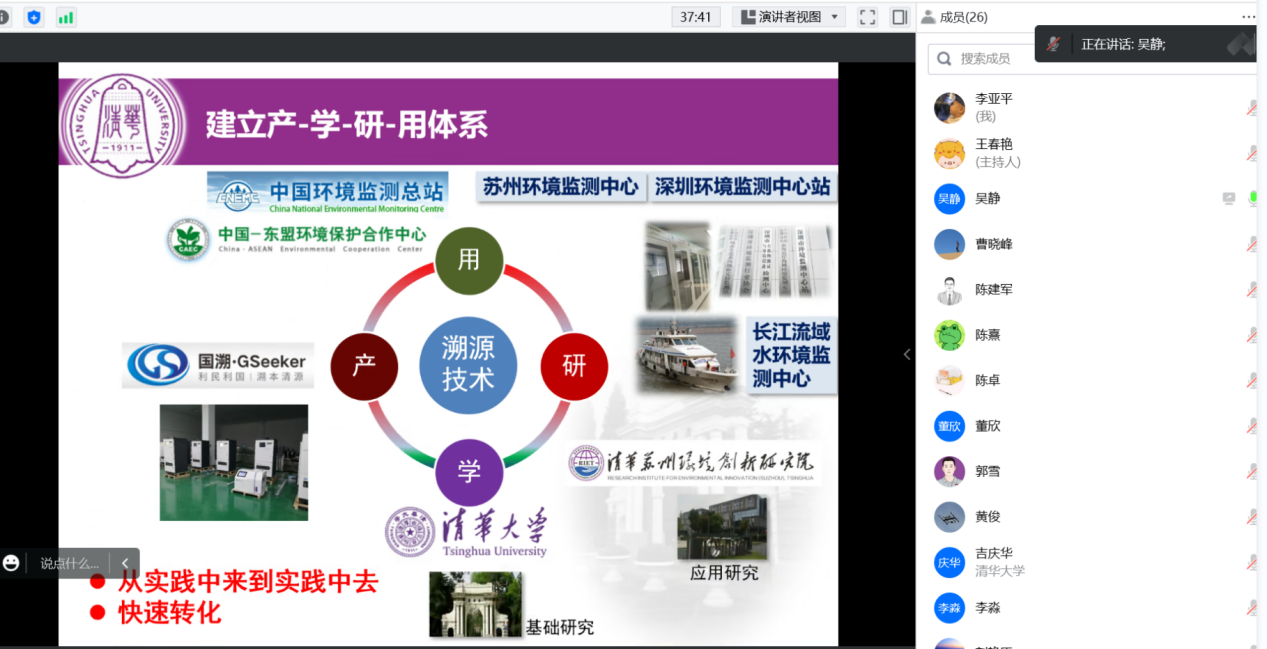Open the three-dot more options menu
This screenshot has width=1267, height=649.
coord(1248,17)
